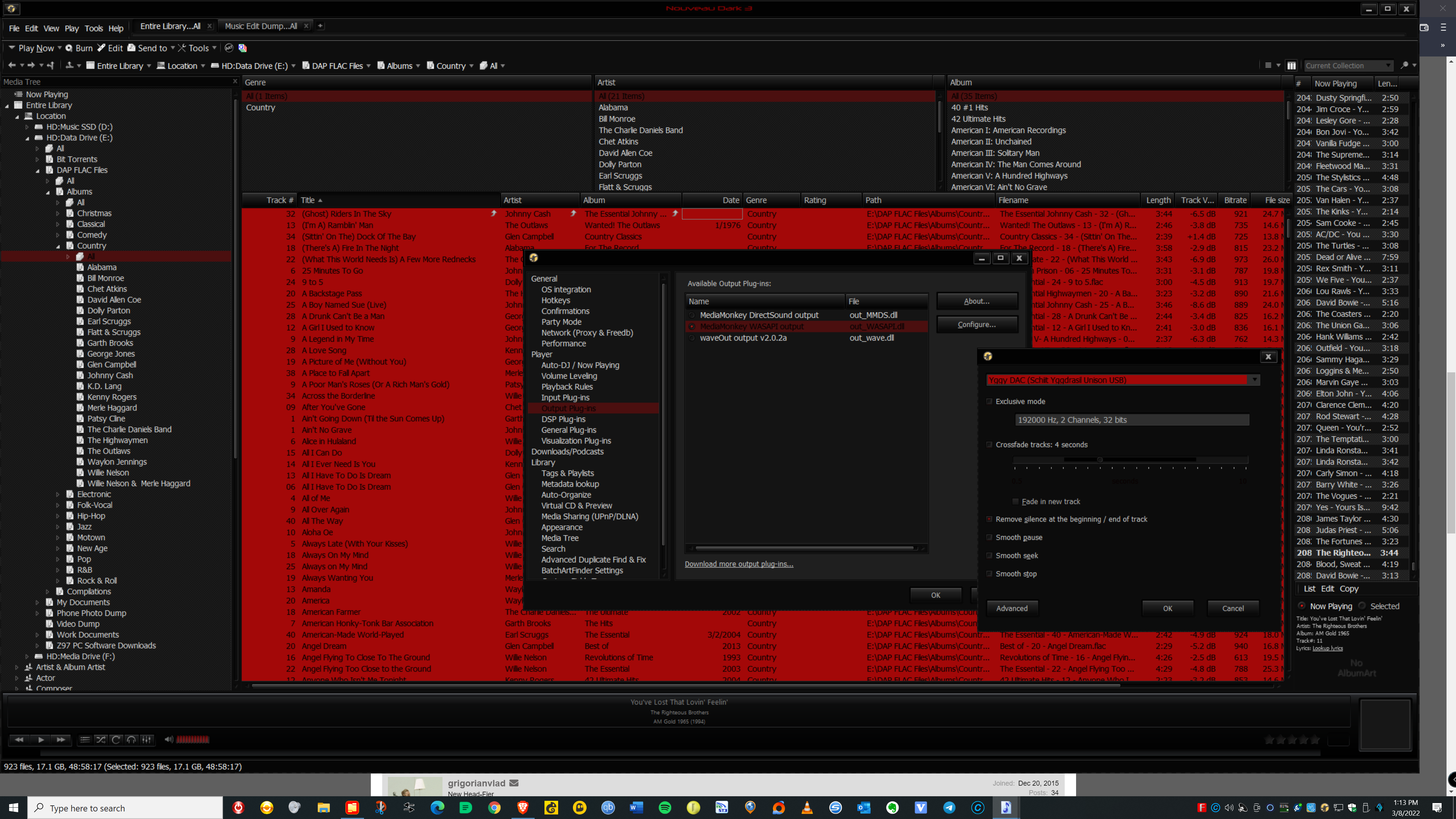1456x819 pixels.
Task: Mute audio with the speaker icon
Action: point(168,739)
